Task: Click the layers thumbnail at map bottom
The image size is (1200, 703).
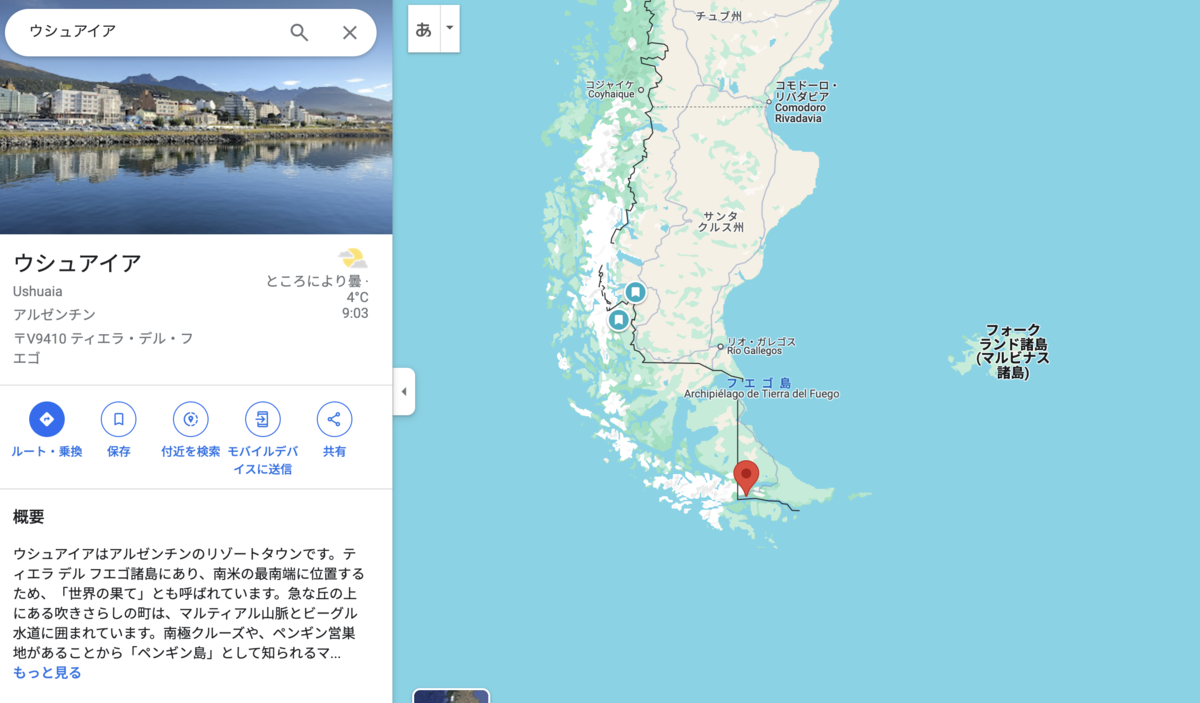Action: coord(451,696)
